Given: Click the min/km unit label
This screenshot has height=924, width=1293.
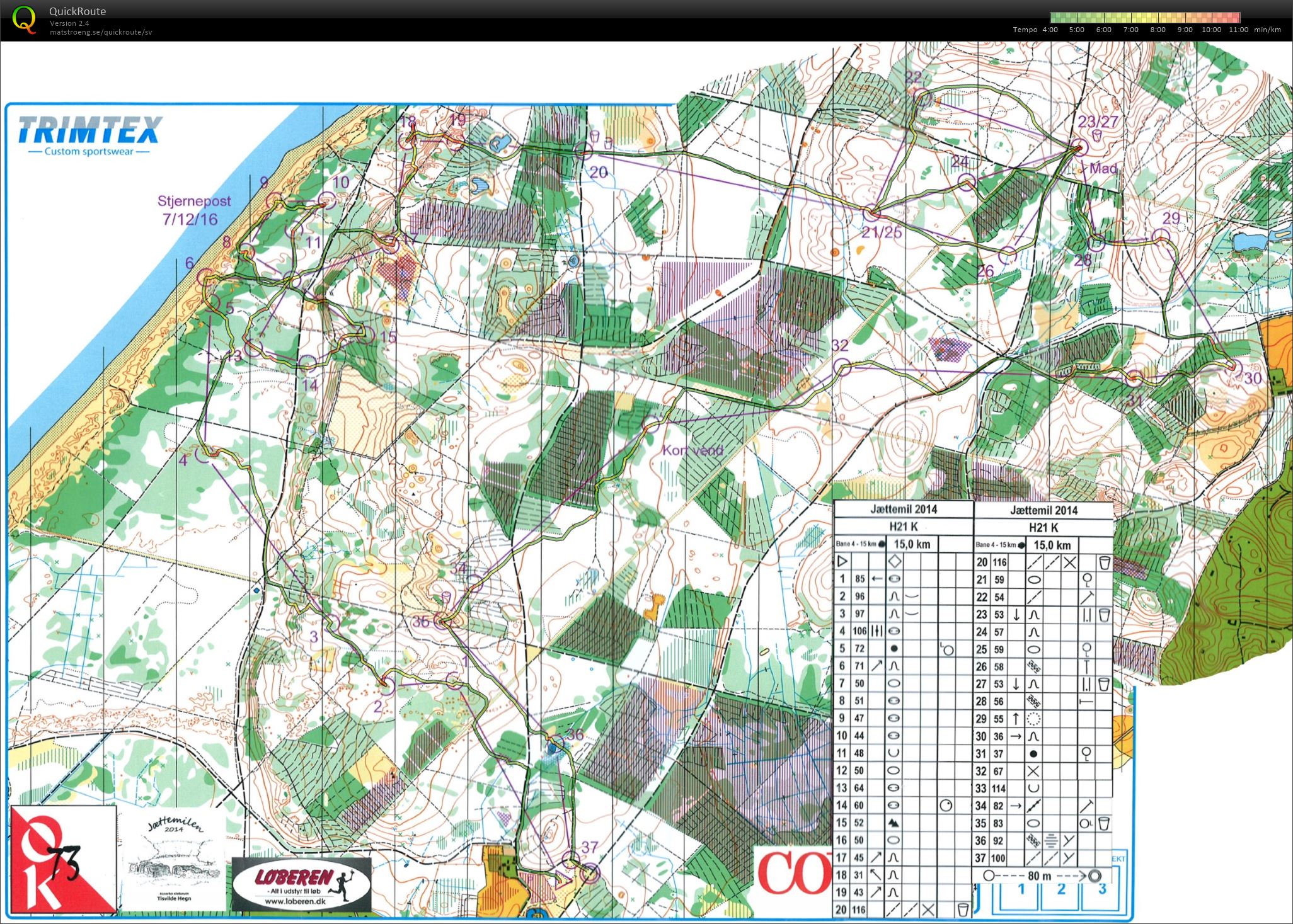Looking at the screenshot, I should click(x=1267, y=30).
